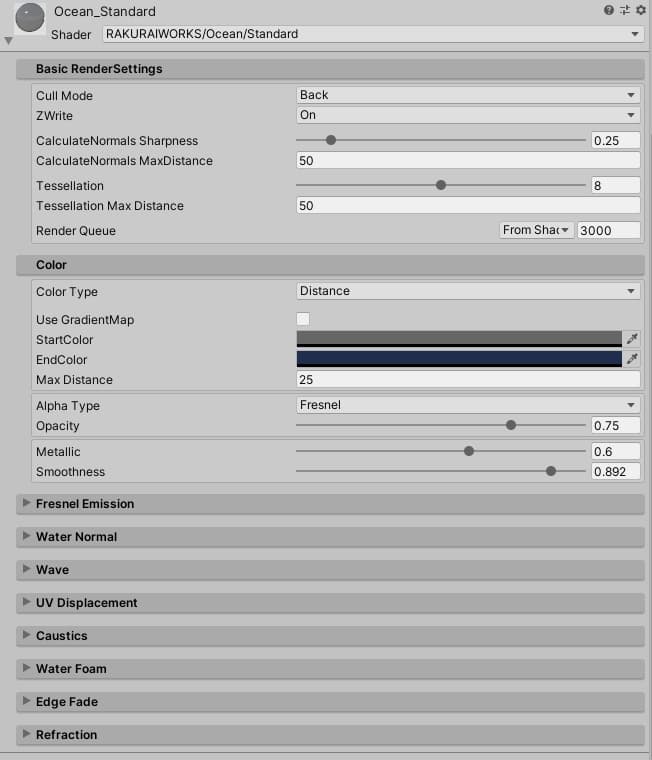Open the material help icon
The height and width of the screenshot is (760, 652).
coord(609,10)
